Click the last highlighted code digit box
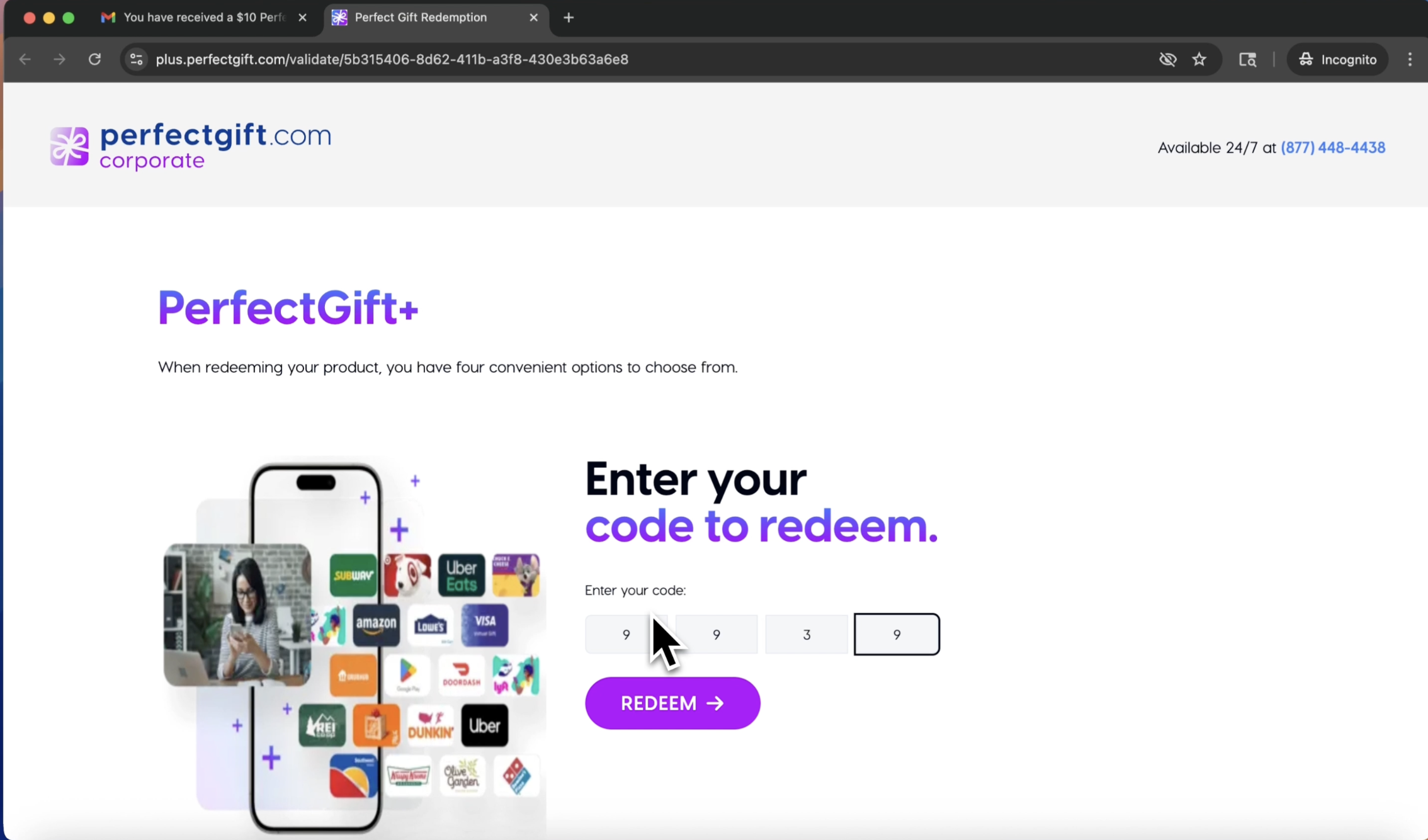This screenshot has width=1428, height=840. click(897, 634)
